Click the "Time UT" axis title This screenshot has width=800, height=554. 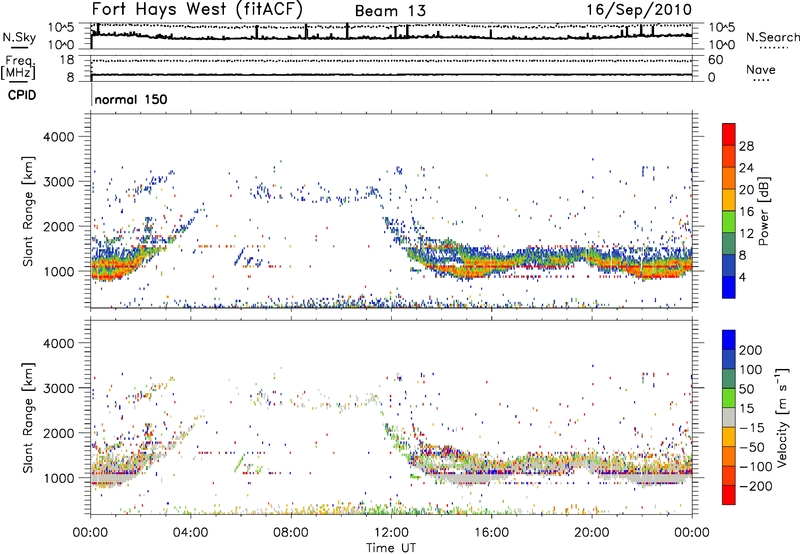391,548
